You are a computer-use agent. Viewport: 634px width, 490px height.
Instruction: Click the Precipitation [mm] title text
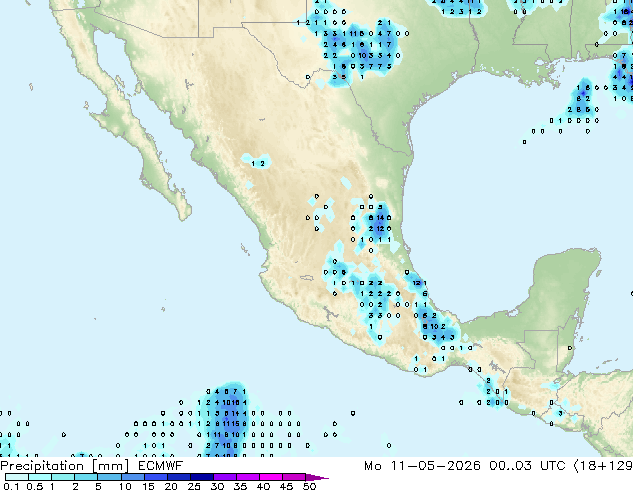pyautogui.click(x=65, y=466)
